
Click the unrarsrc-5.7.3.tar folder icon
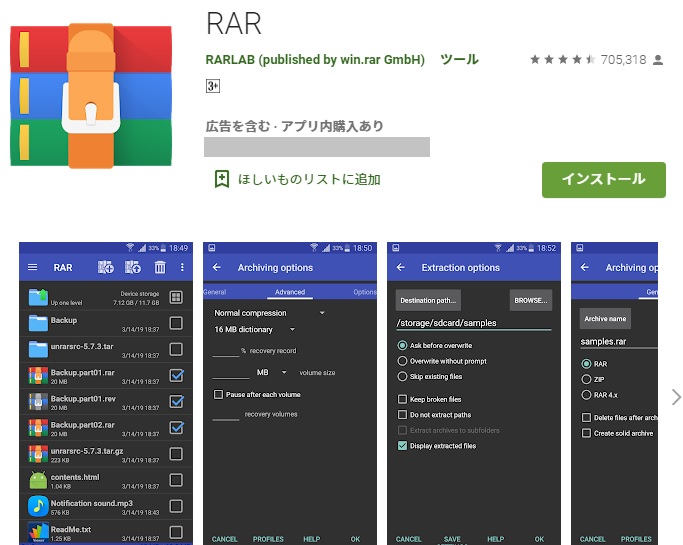[x=38, y=349]
